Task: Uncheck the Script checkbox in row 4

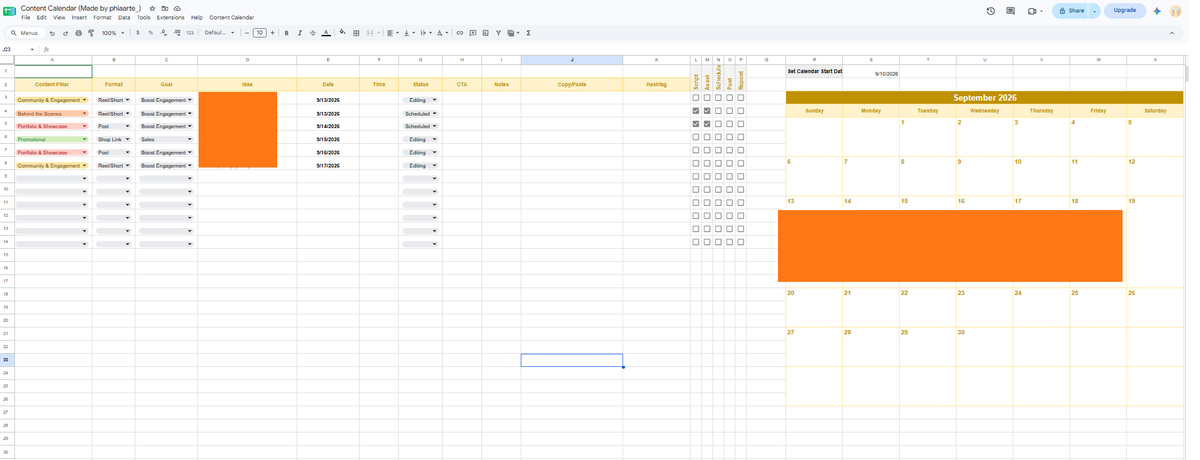Action: click(x=696, y=111)
